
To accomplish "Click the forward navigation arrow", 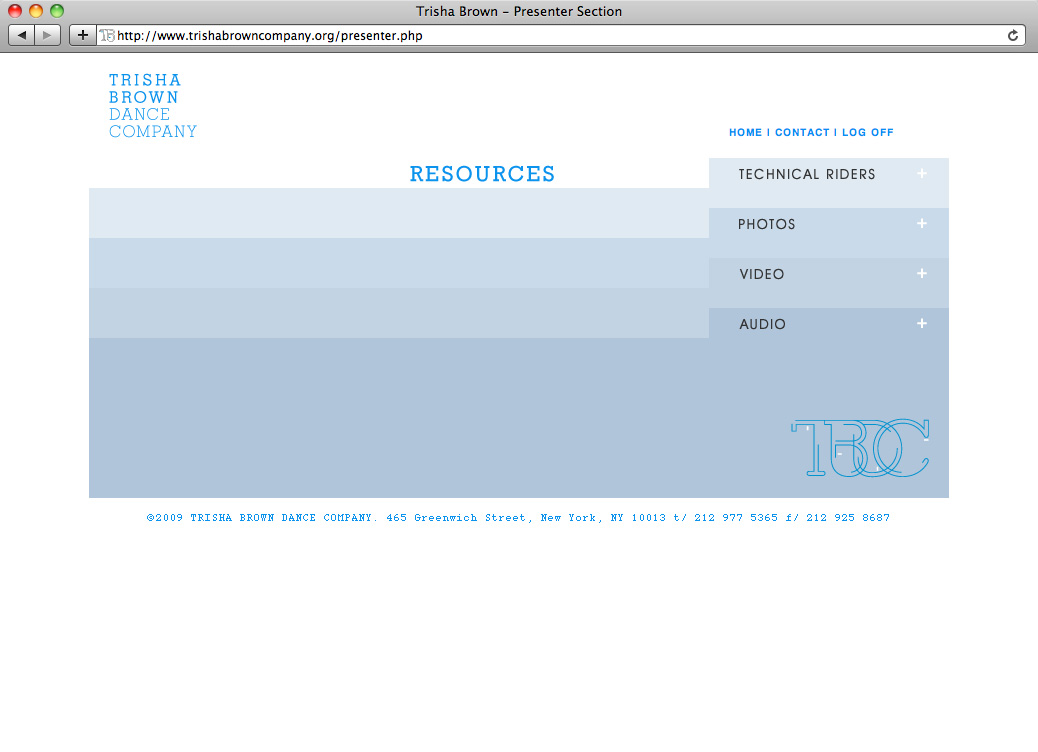I will pos(47,34).
